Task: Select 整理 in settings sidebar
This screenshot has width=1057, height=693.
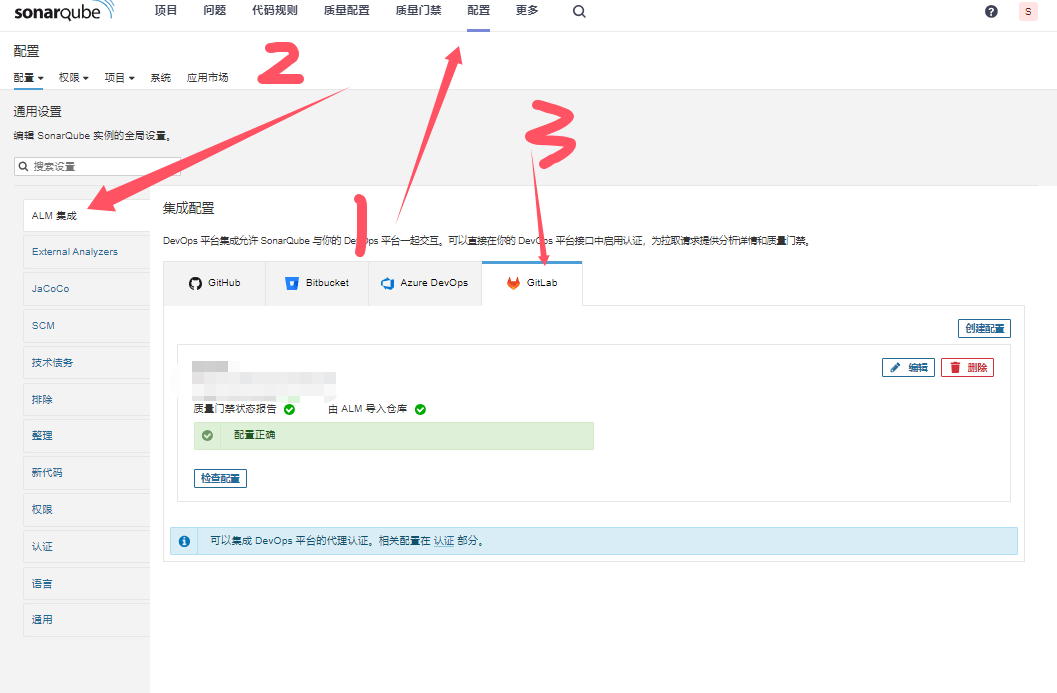Action: pos(87,435)
